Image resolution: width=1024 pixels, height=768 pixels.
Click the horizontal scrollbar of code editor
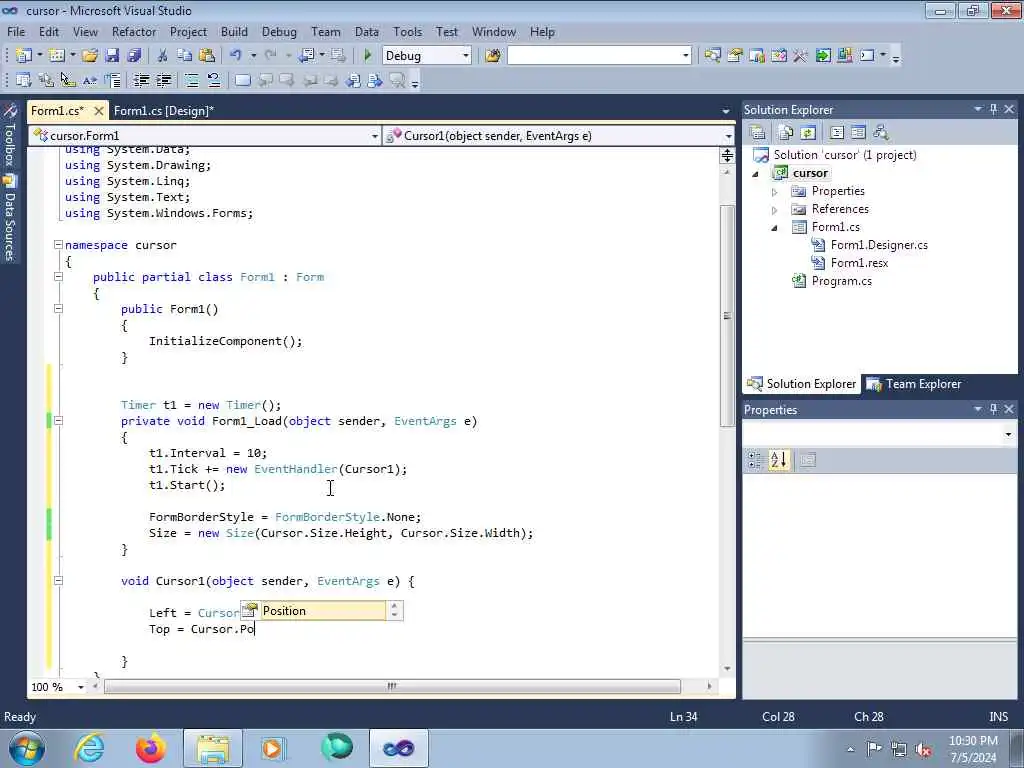point(392,686)
